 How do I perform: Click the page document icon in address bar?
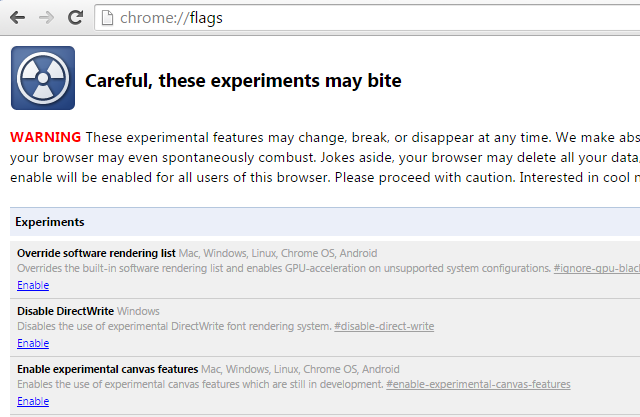pyautogui.click(x=107, y=18)
